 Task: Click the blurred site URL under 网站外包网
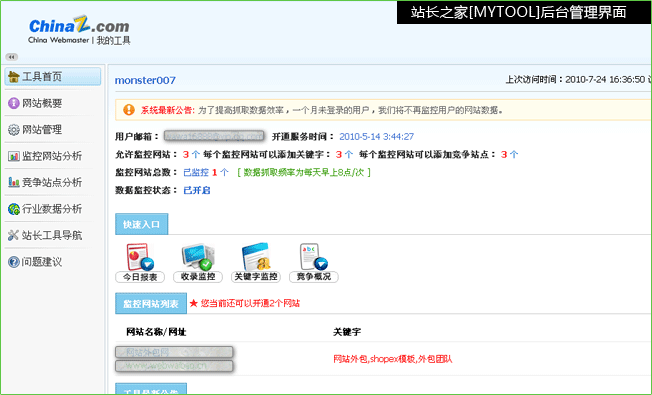point(174,366)
